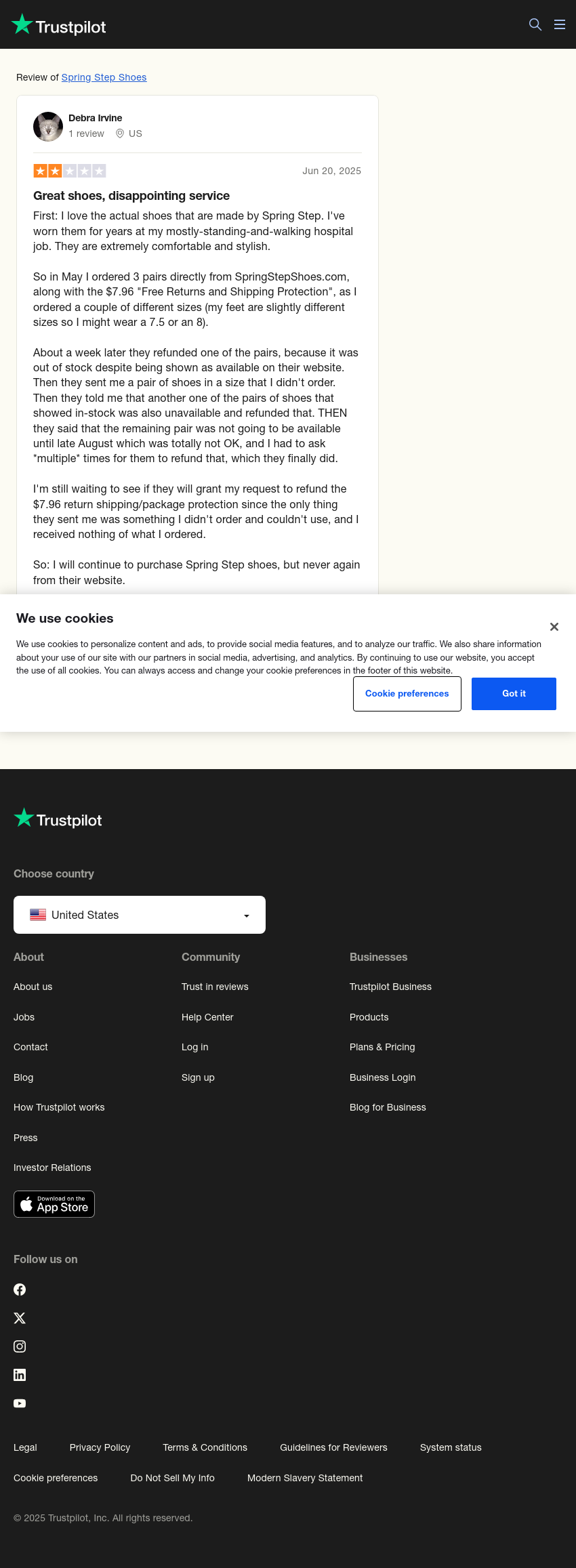Viewport: 576px width, 1568px height.
Task: Open the search magnifier icon in header
Action: click(535, 24)
